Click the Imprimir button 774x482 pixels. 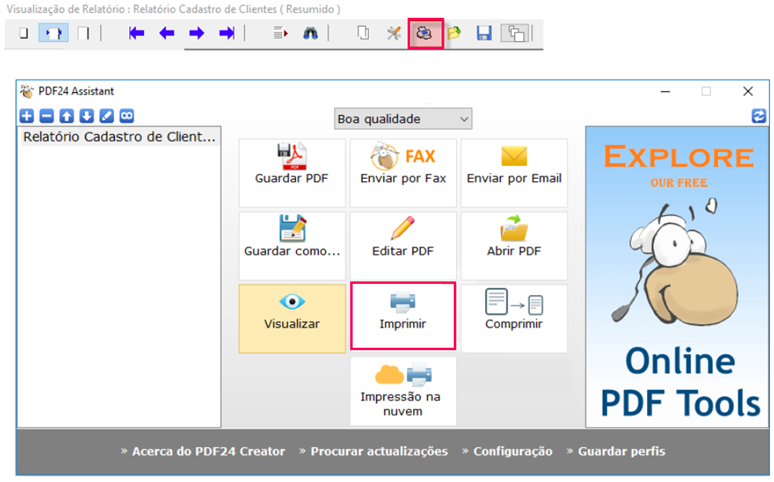coord(403,317)
